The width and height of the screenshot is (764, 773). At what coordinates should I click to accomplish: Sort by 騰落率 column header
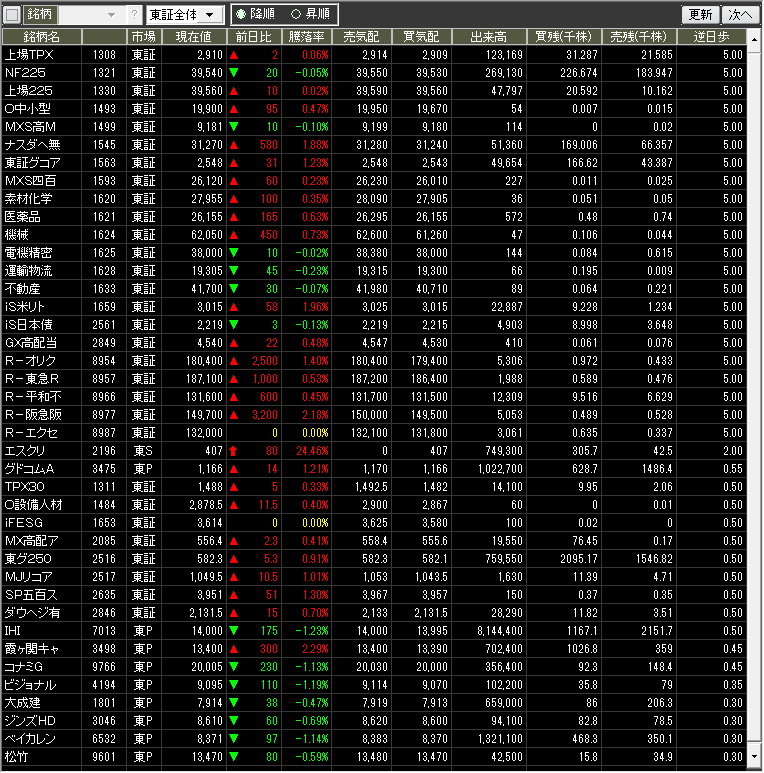click(307, 37)
